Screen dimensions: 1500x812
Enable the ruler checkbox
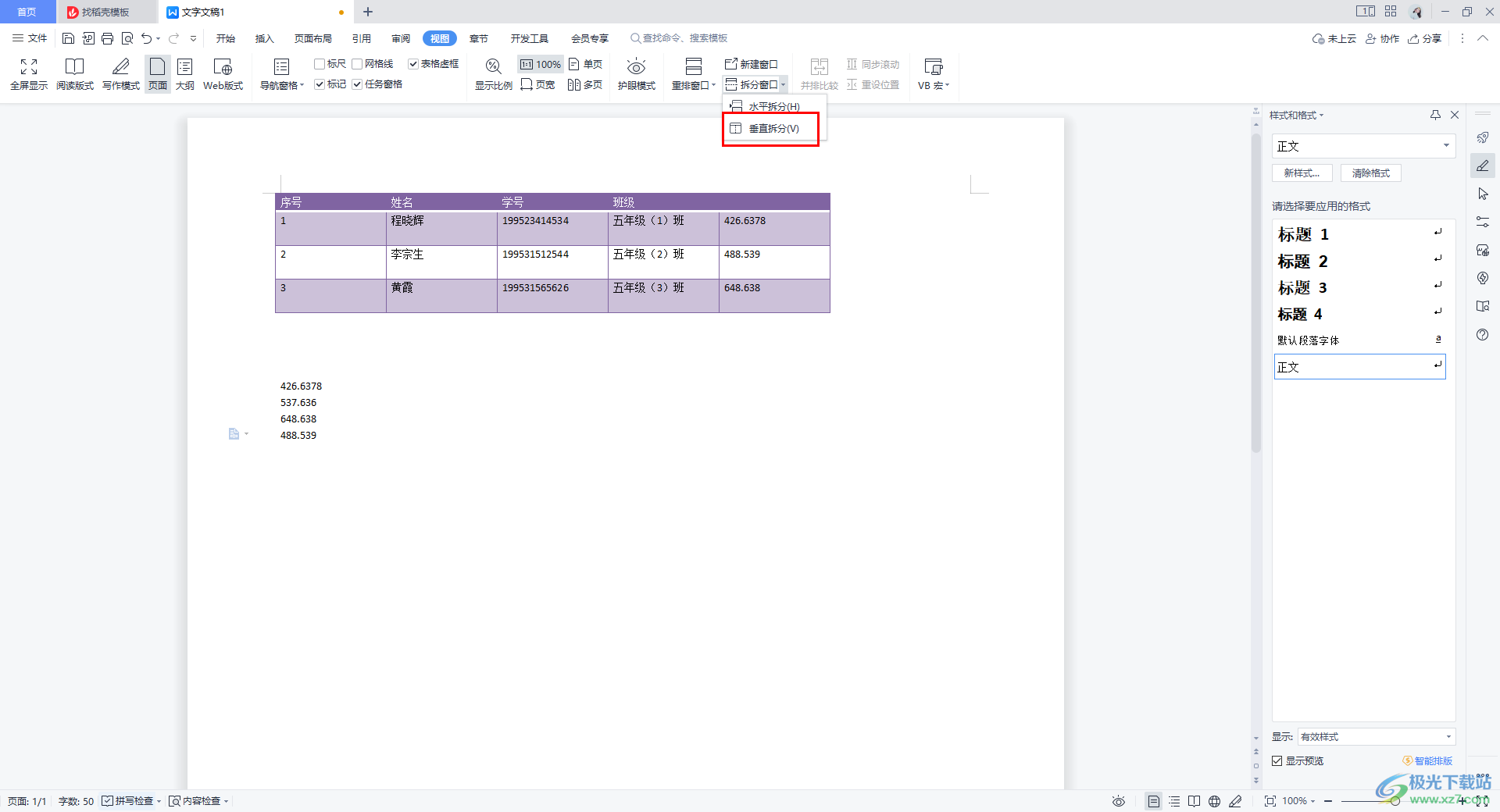320,64
